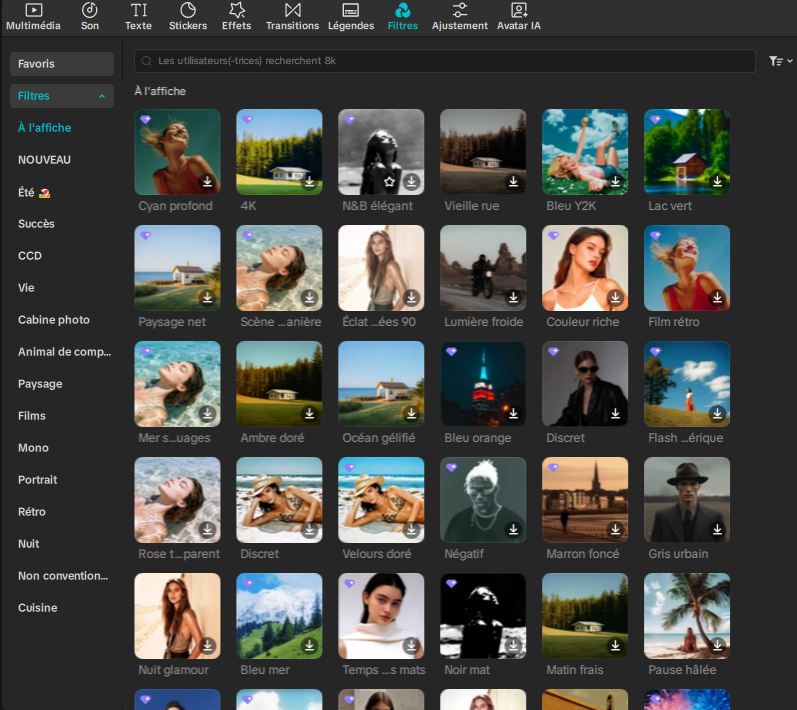This screenshot has width=797, height=710.
Task: Download the Film rétro filter
Action: pos(717,297)
